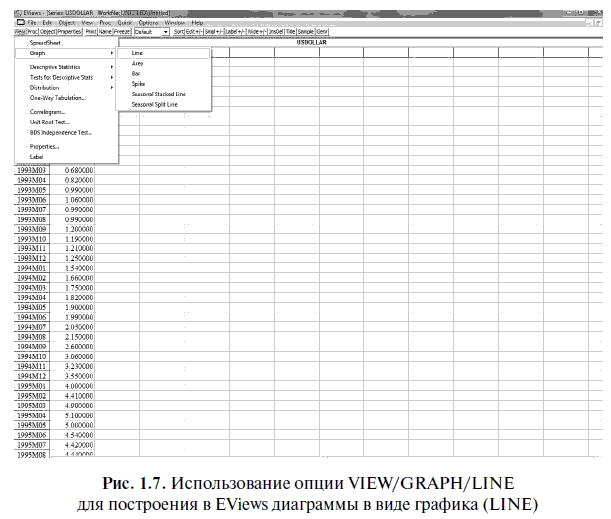This screenshot has height=519, width=611.
Task: Toggle Smpl+/- on the toolbar
Action: [x=215, y=32]
